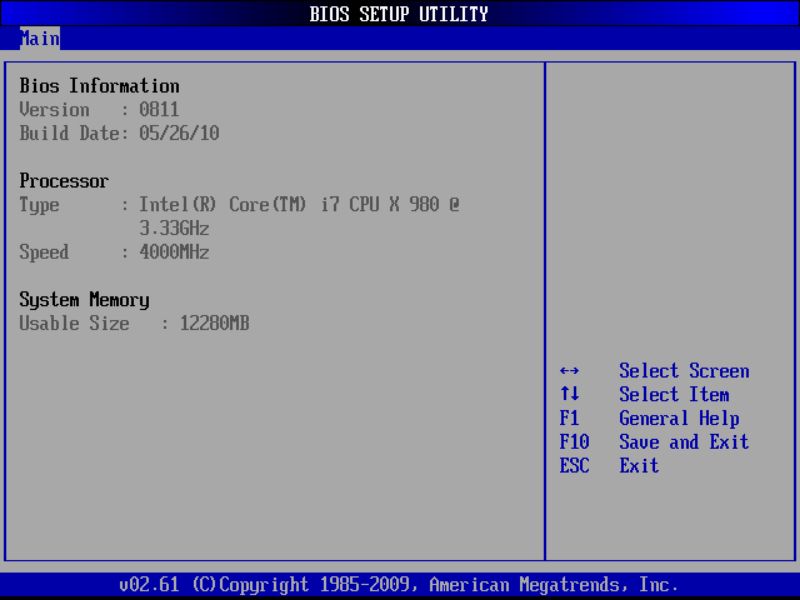Image resolution: width=800 pixels, height=600 pixels.
Task: Click the Select Item help entry
Action: 675,394
